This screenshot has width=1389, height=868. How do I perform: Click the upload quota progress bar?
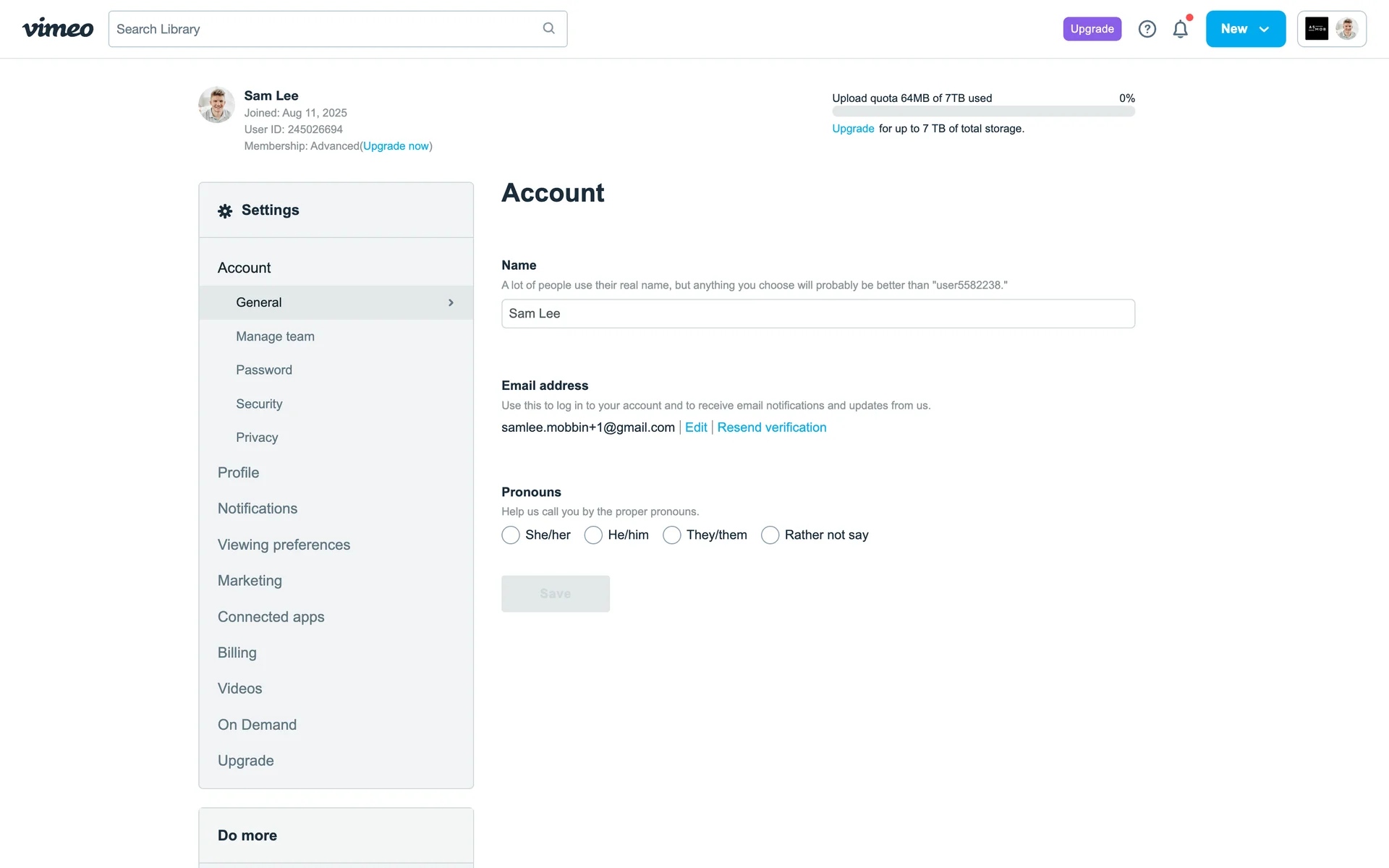coord(982,112)
